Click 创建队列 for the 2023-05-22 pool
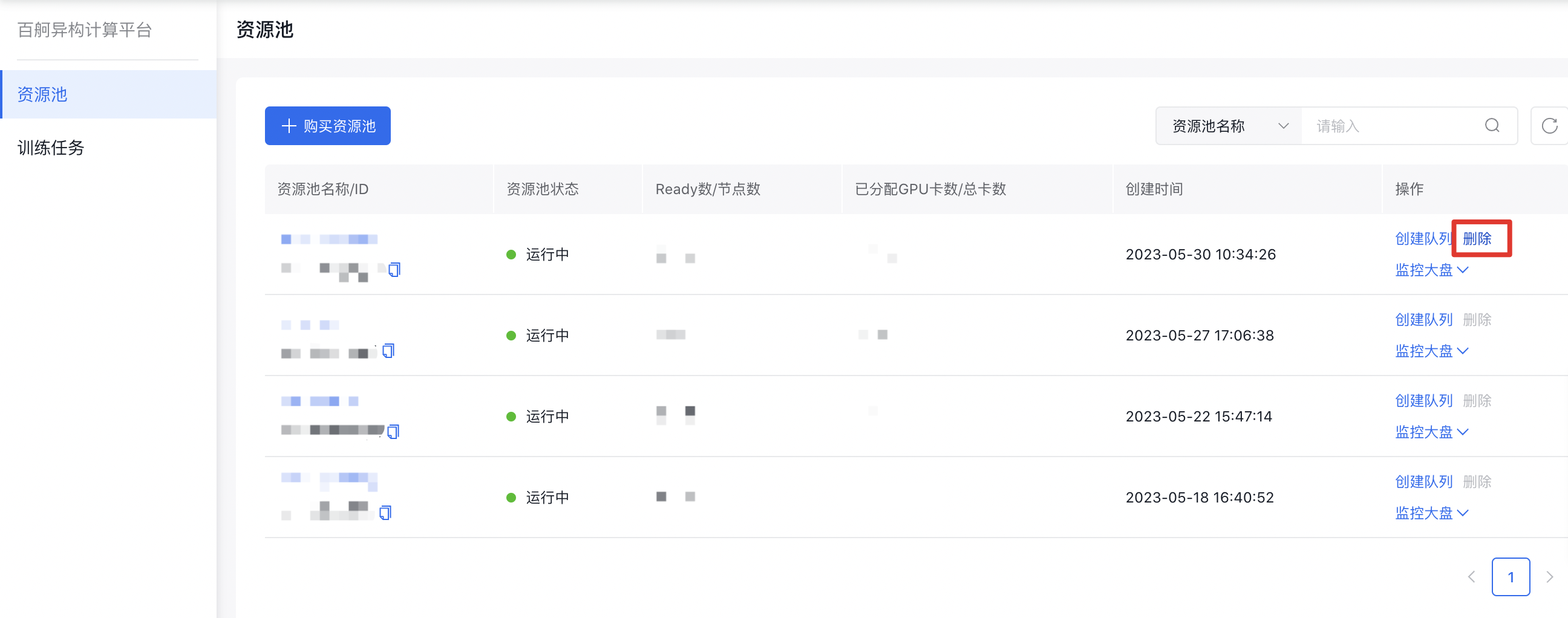 pos(1424,400)
